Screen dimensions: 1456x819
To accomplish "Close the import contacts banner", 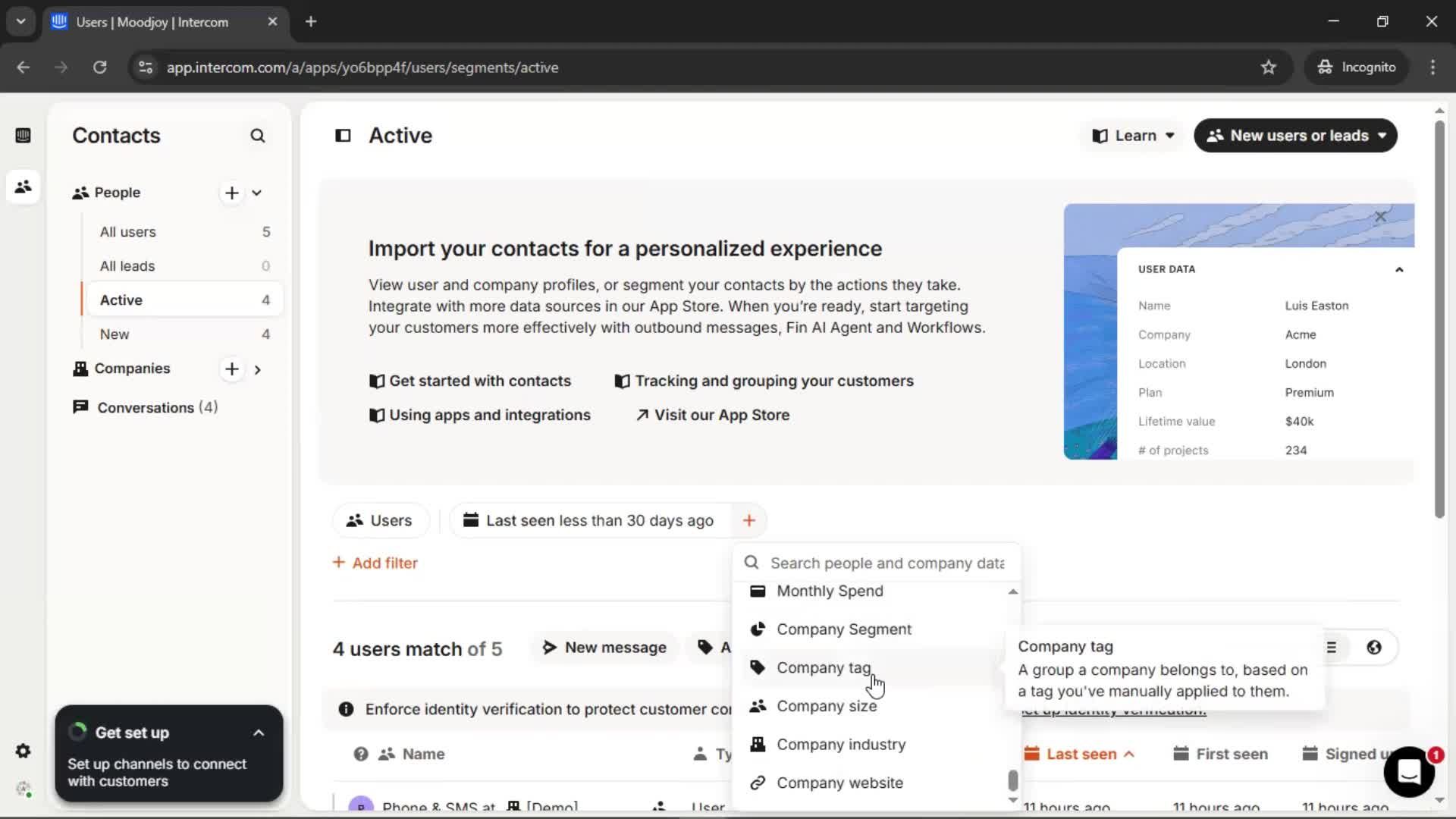I will (1380, 217).
